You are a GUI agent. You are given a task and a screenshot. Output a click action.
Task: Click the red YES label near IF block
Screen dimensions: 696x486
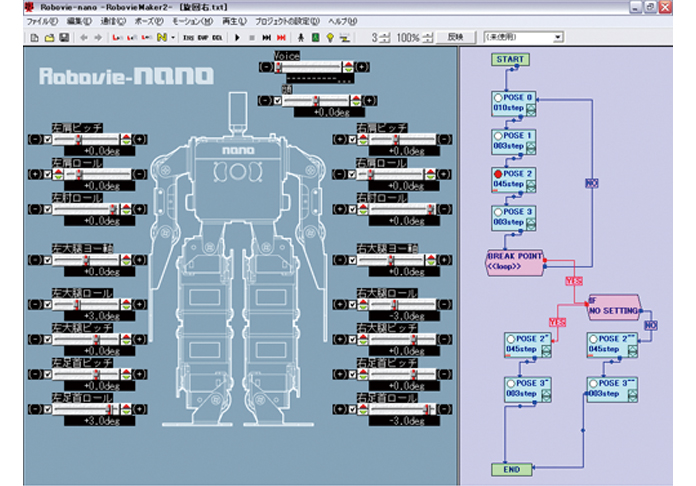(x=558, y=322)
